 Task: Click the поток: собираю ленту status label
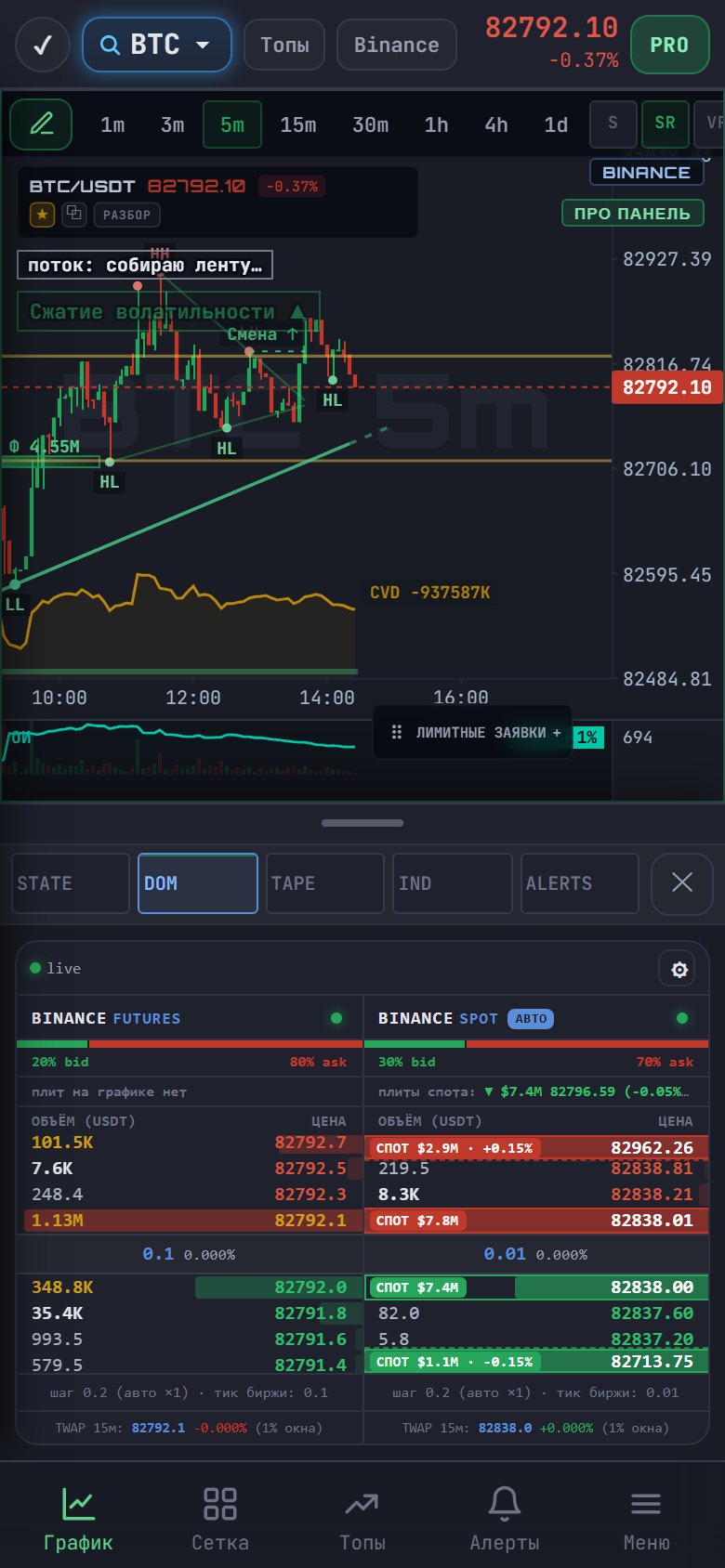pos(145,265)
